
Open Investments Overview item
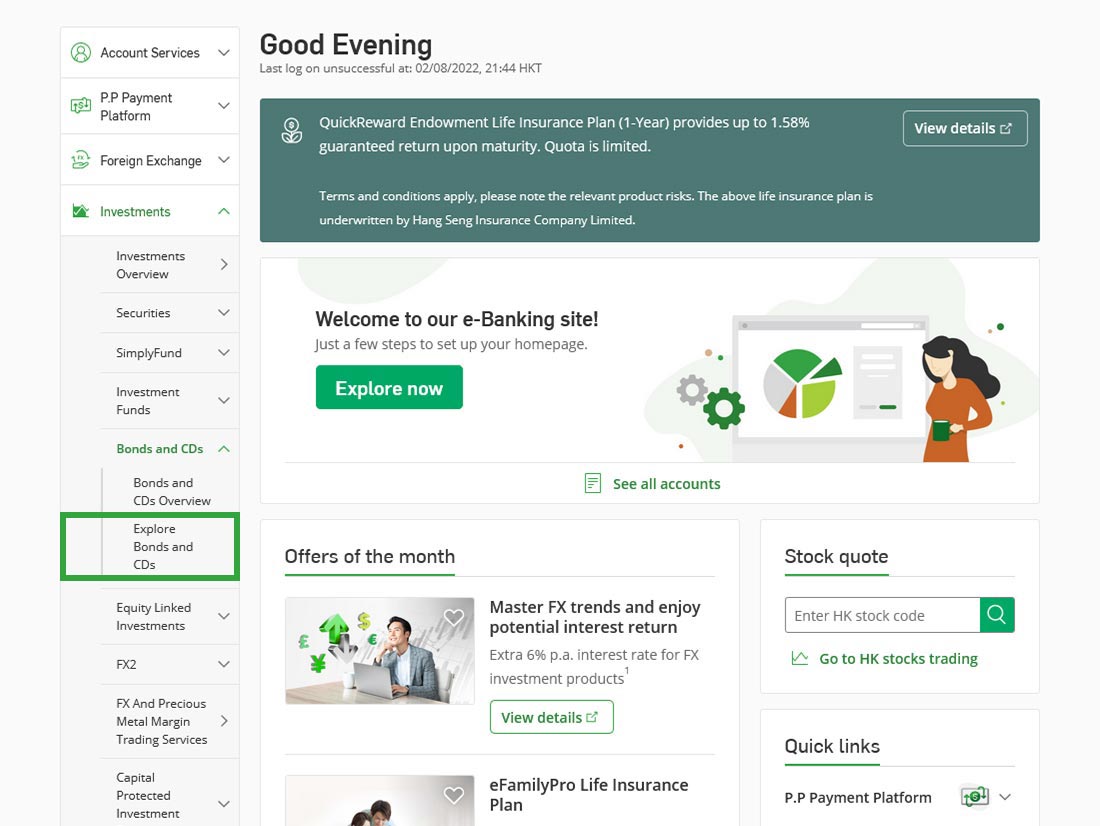tap(150, 265)
